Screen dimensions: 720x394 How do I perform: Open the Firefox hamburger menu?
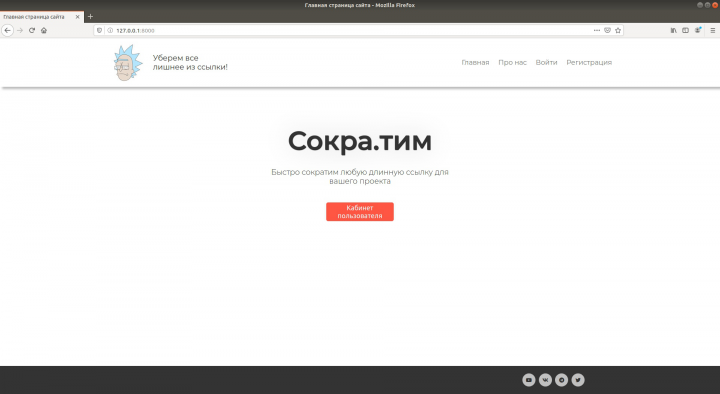tap(713, 30)
